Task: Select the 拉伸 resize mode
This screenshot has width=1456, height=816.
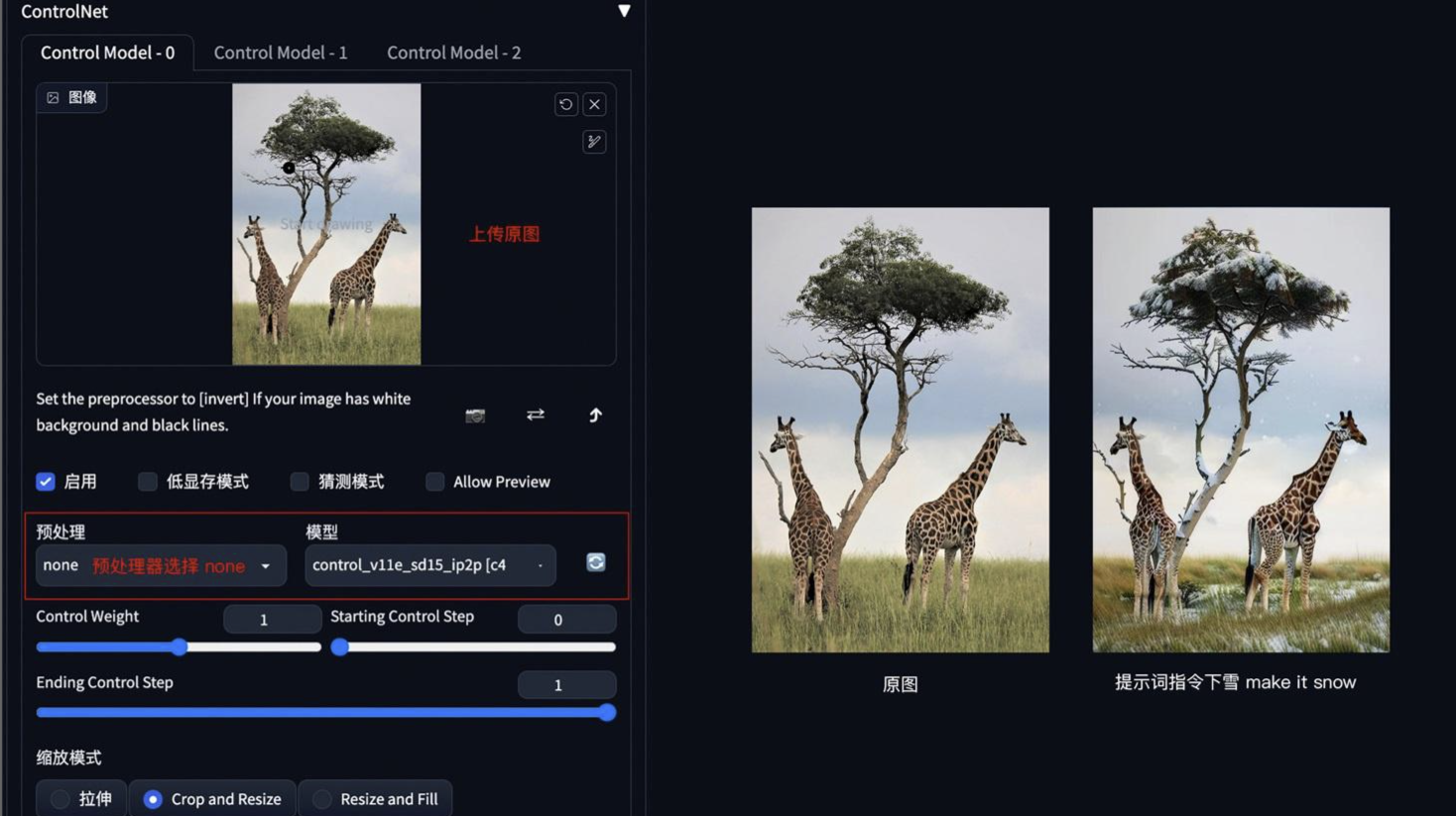Action: click(x=81, y=798)
